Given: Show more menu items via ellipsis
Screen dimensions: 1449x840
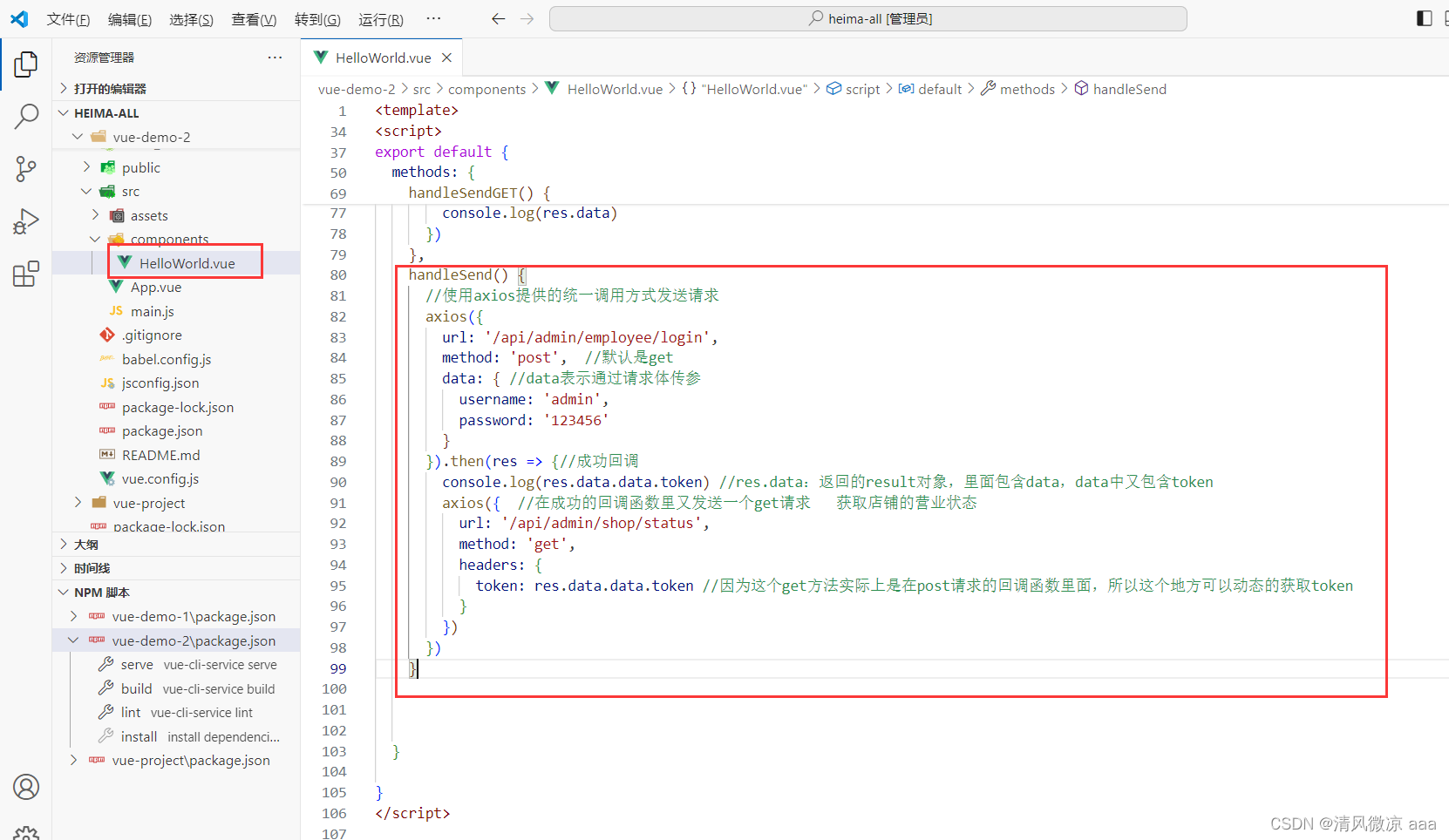Looking at the screenshot, I should tap(433, 18).
